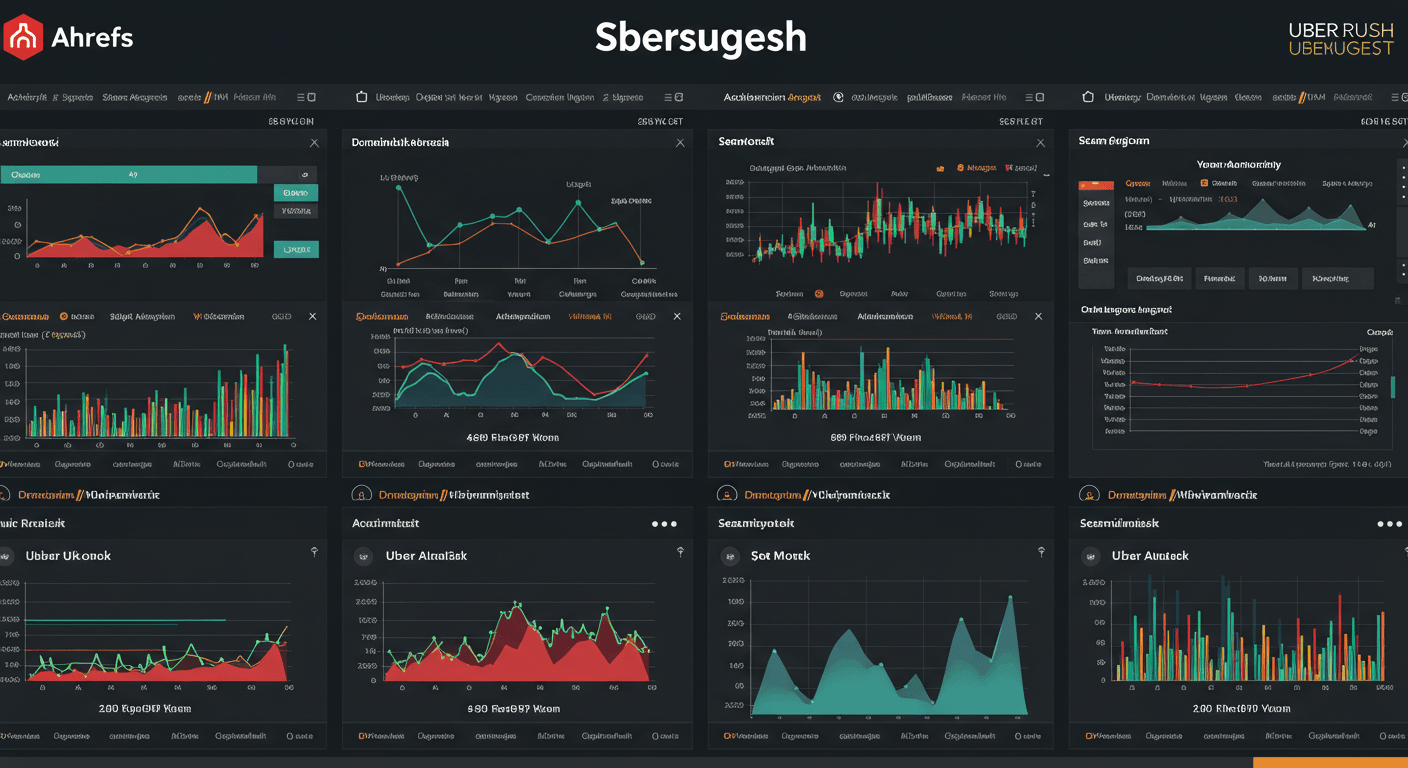1408x768 pixels.
Task: Select the first sidebar item under the red tab
Action: pos(1095,203)
